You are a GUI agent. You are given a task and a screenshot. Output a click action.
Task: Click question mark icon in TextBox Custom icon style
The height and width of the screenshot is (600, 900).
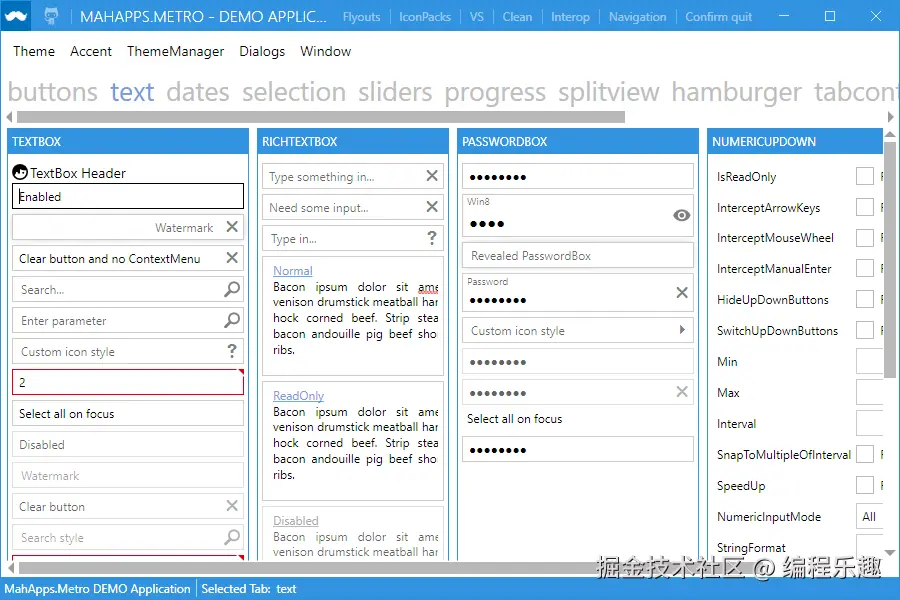(x=232, y=351)
